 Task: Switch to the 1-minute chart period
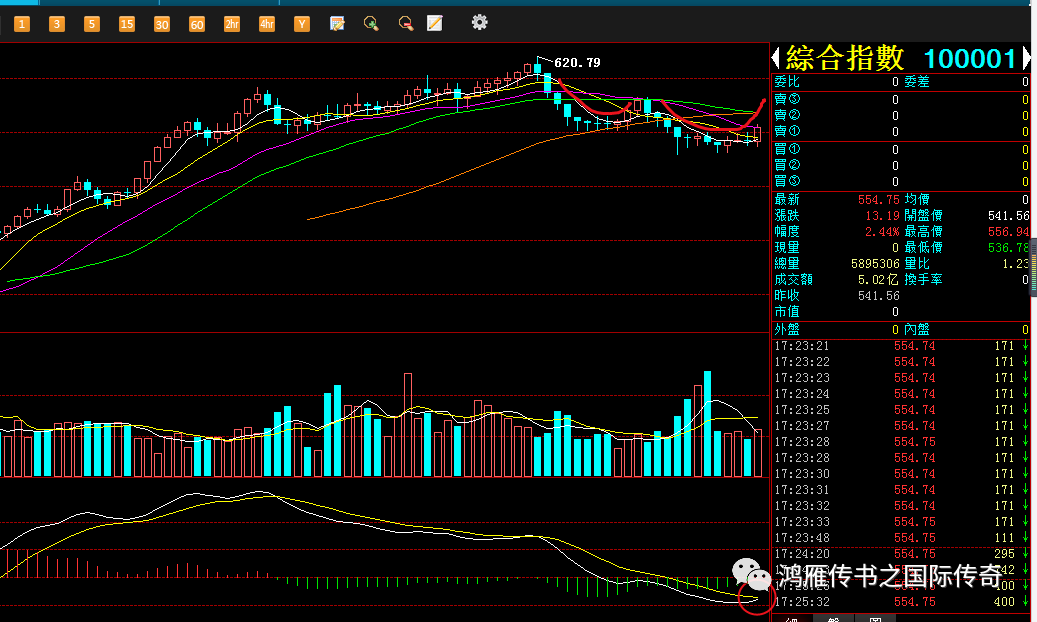coord(22,24)
